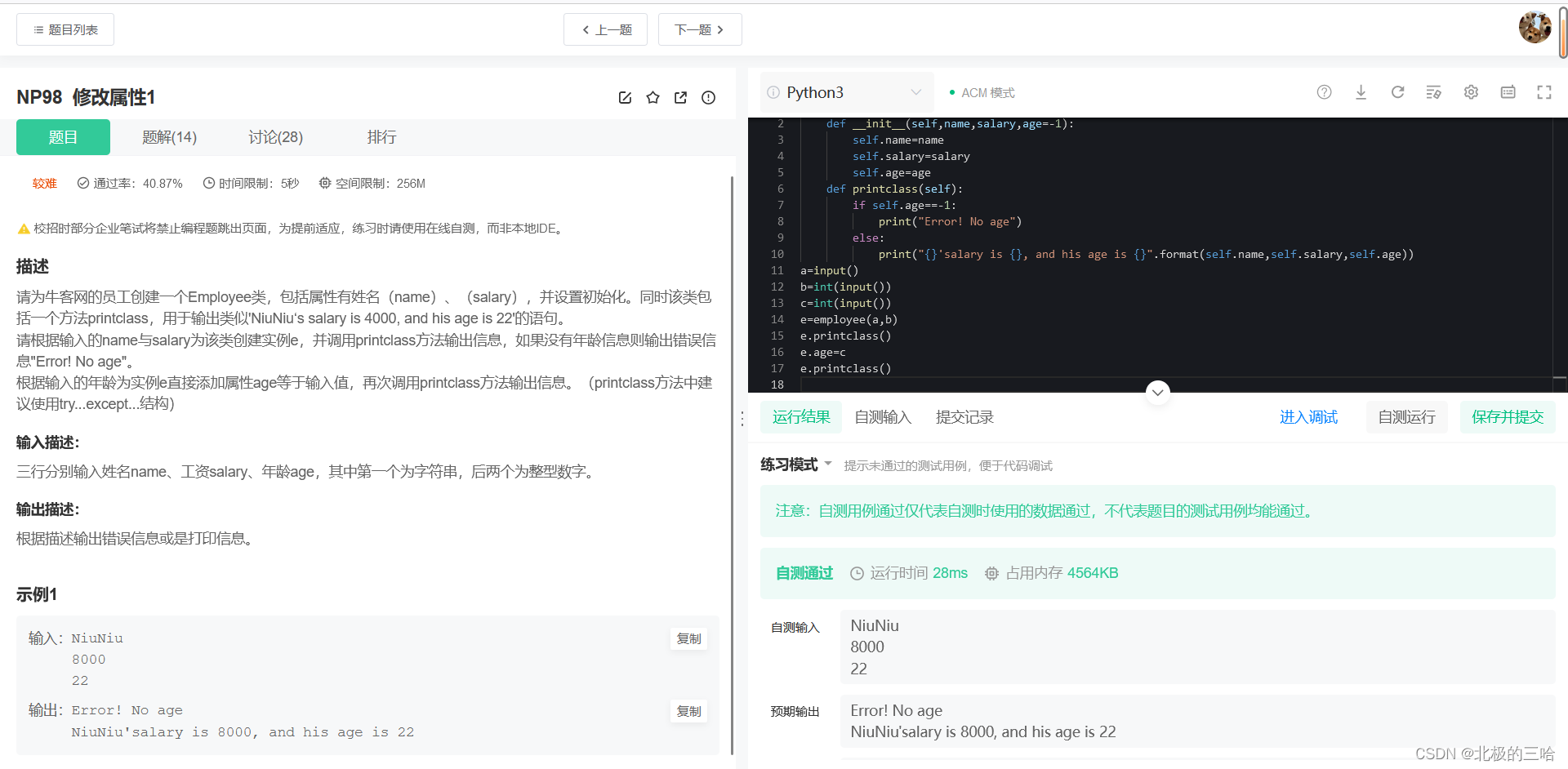Click the reset code refresh icon
The image size is (1568, 769).
coord(1397,92)
